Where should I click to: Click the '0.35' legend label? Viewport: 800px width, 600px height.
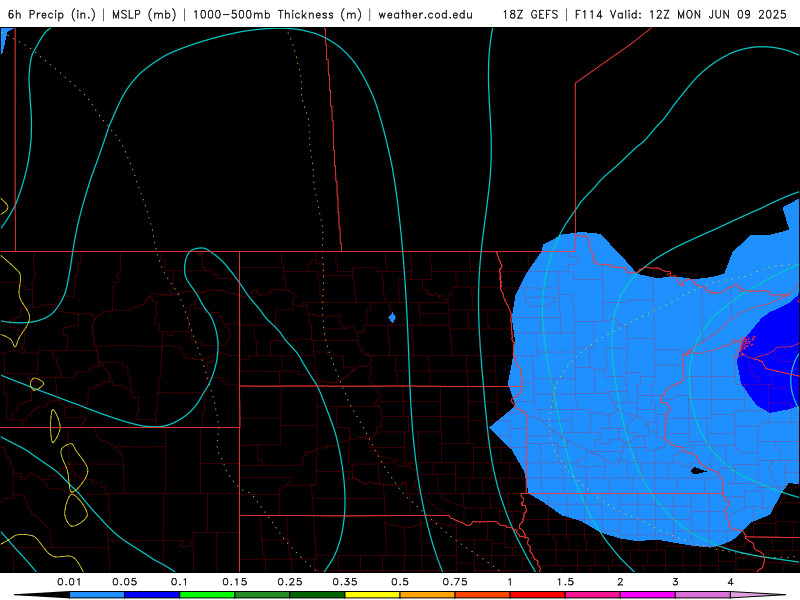(345, 582)
